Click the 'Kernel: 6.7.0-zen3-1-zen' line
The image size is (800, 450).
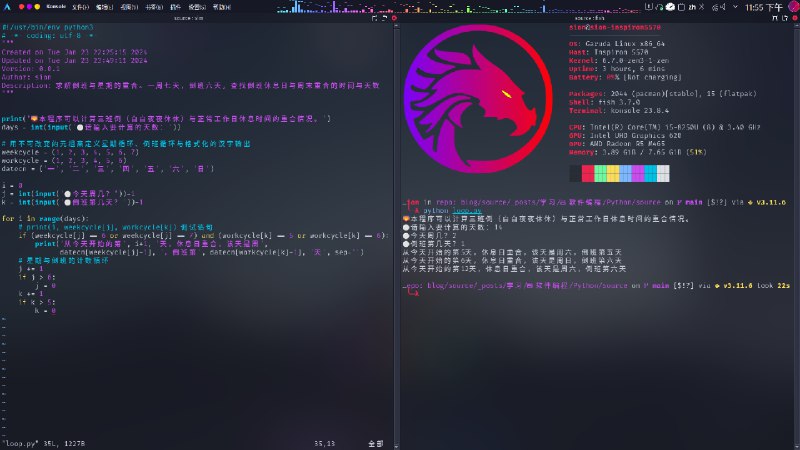pos(619,60)
